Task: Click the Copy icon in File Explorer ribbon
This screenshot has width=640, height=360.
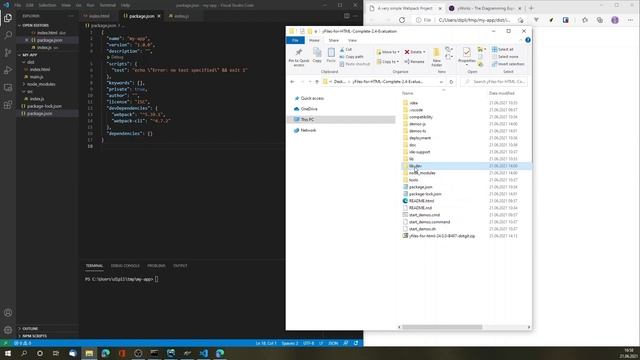Action: pyautogui.click(x=317, y=55)
